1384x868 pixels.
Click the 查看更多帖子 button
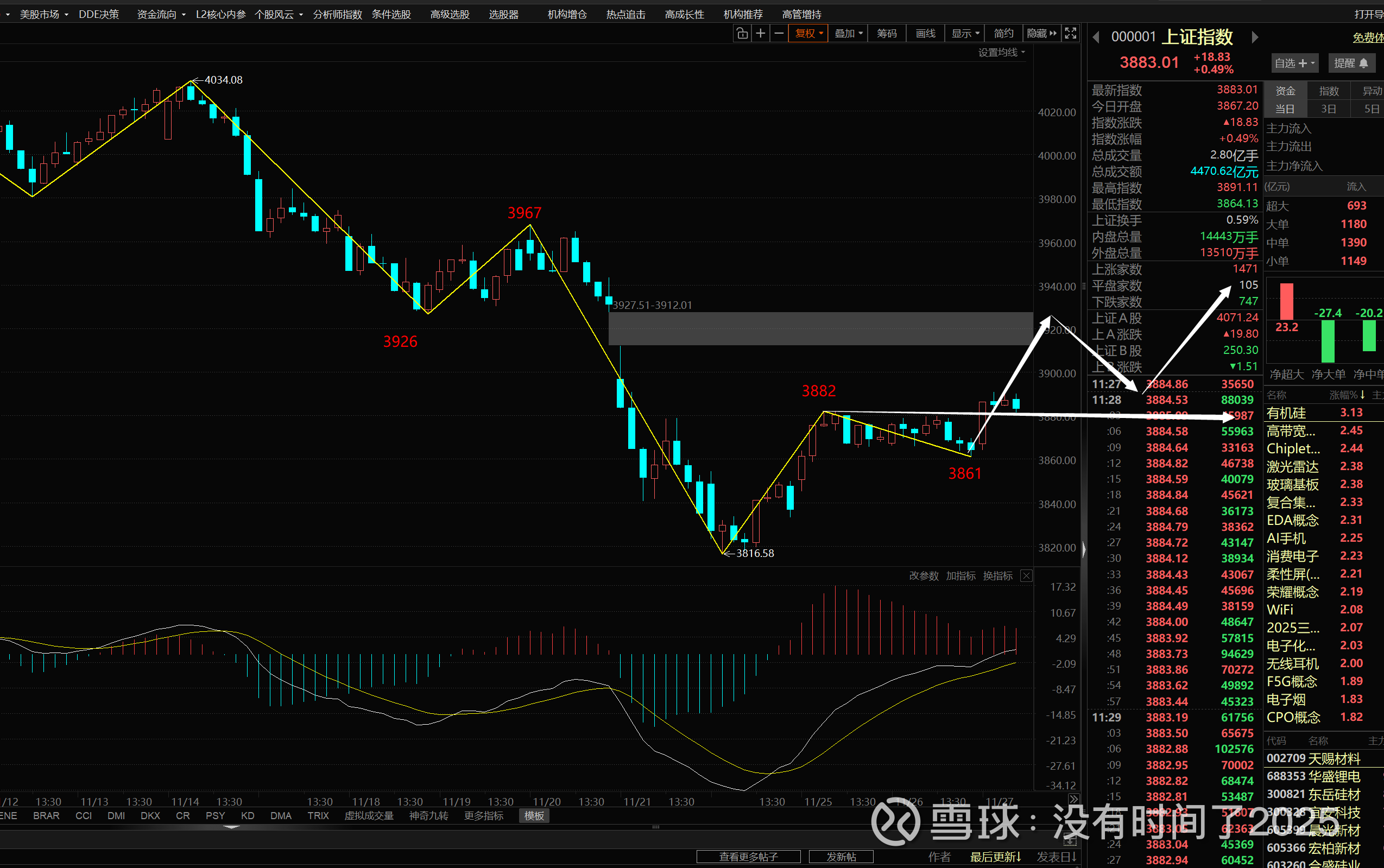click(x=748, y=857)
